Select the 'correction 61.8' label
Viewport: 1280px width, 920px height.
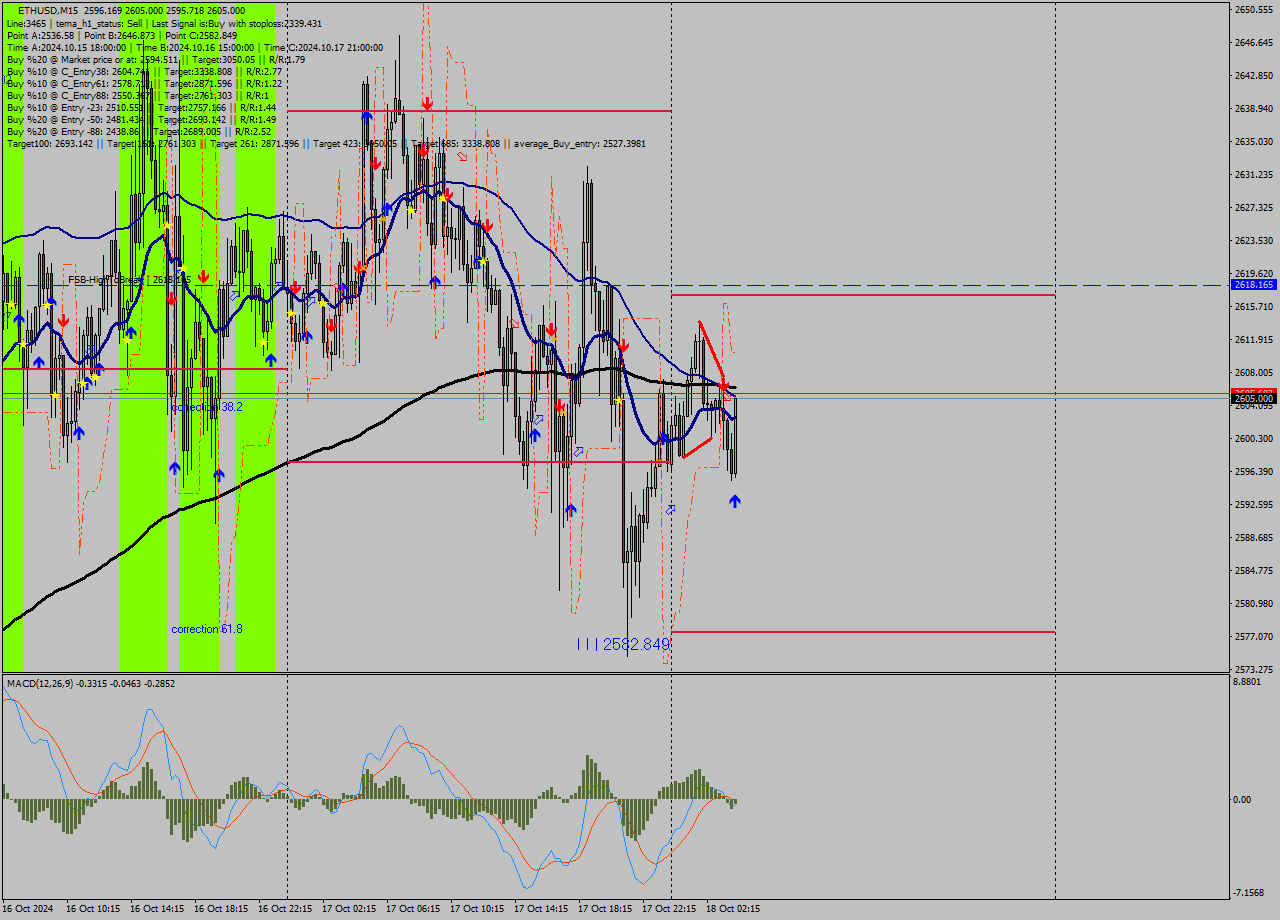point(207,629)
